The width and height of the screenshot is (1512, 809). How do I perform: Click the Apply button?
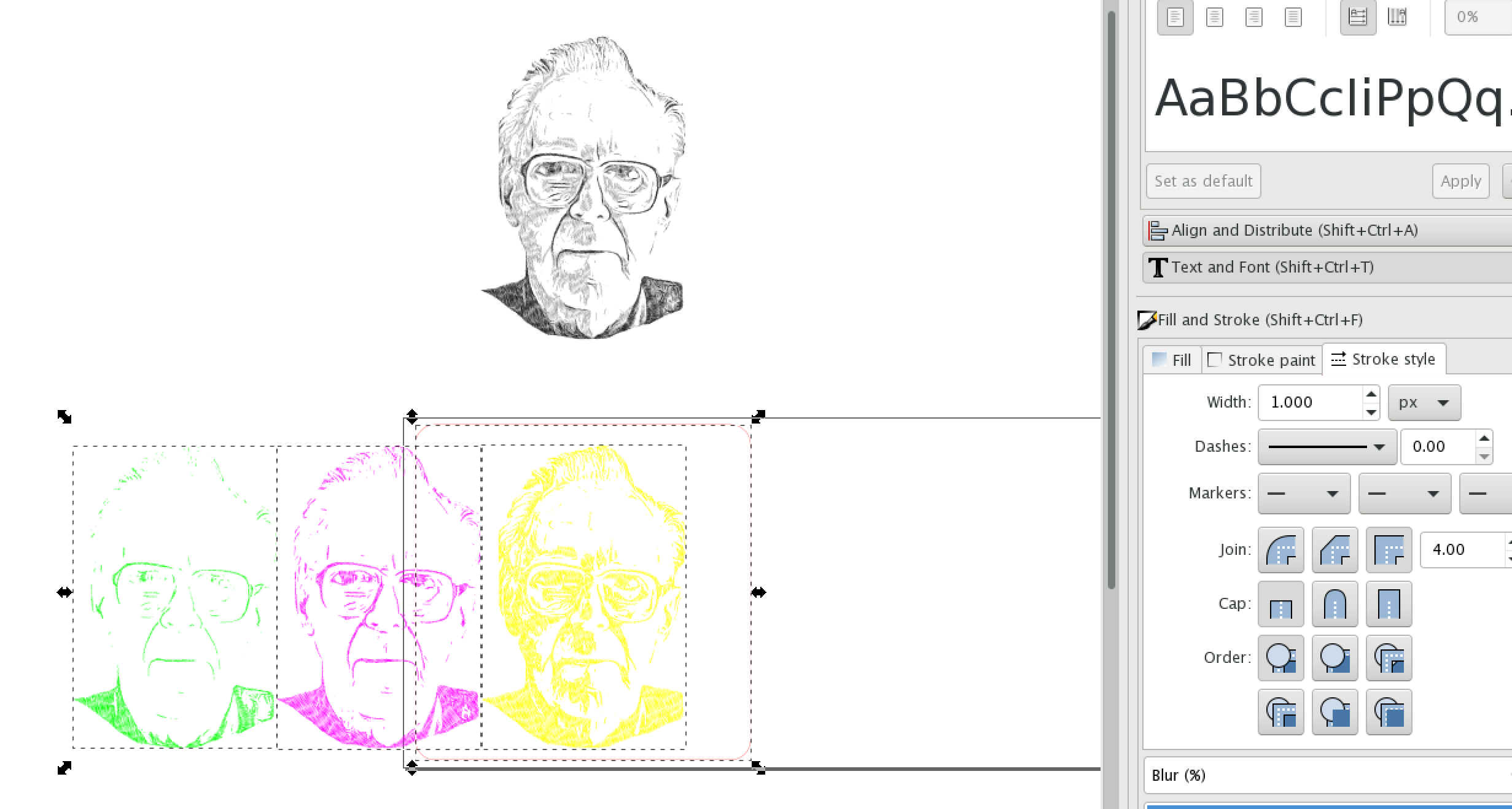pyautogui.click(x=1460, y=181)
